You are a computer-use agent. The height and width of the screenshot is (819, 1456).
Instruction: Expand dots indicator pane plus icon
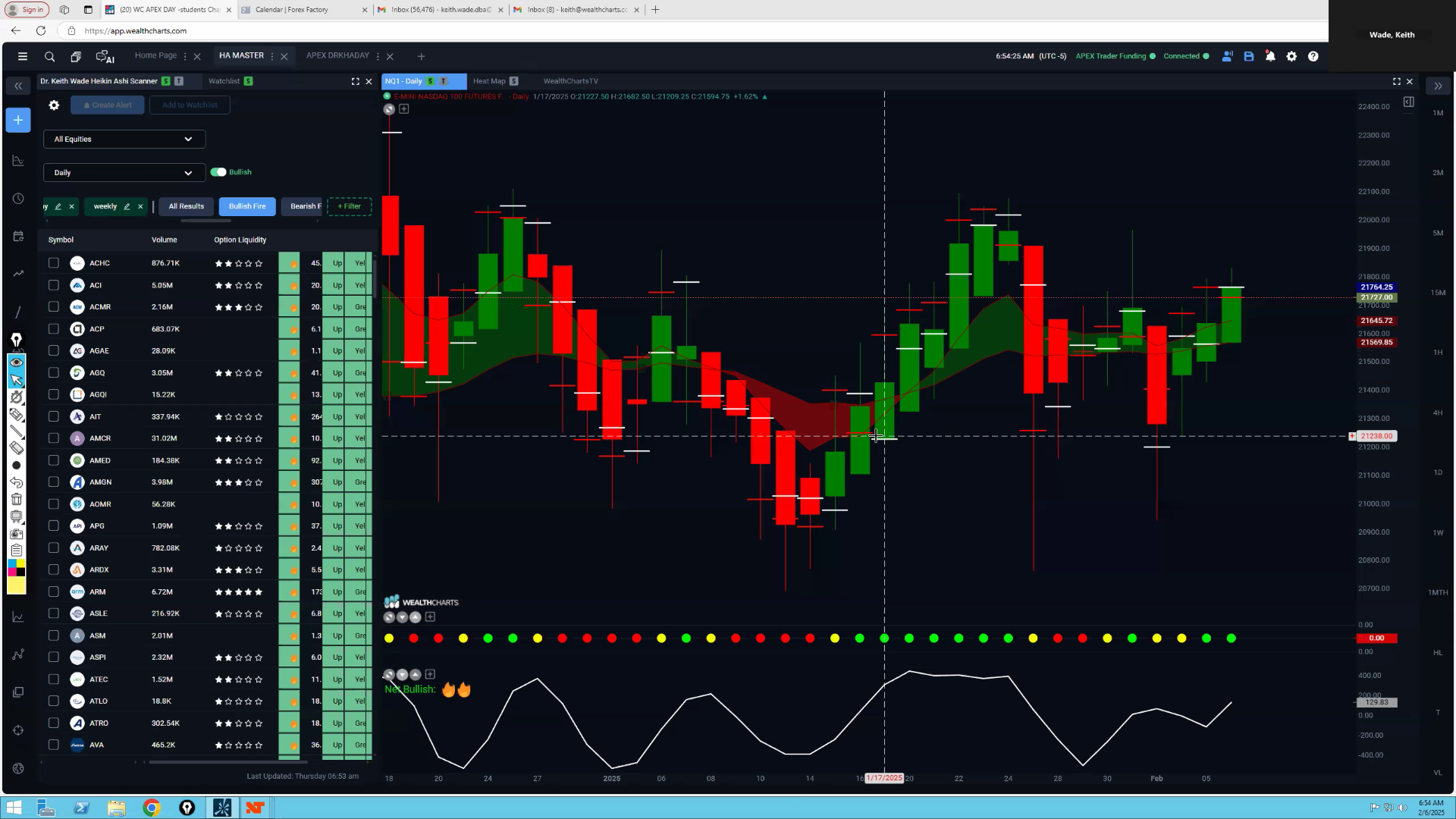[430, 617]
